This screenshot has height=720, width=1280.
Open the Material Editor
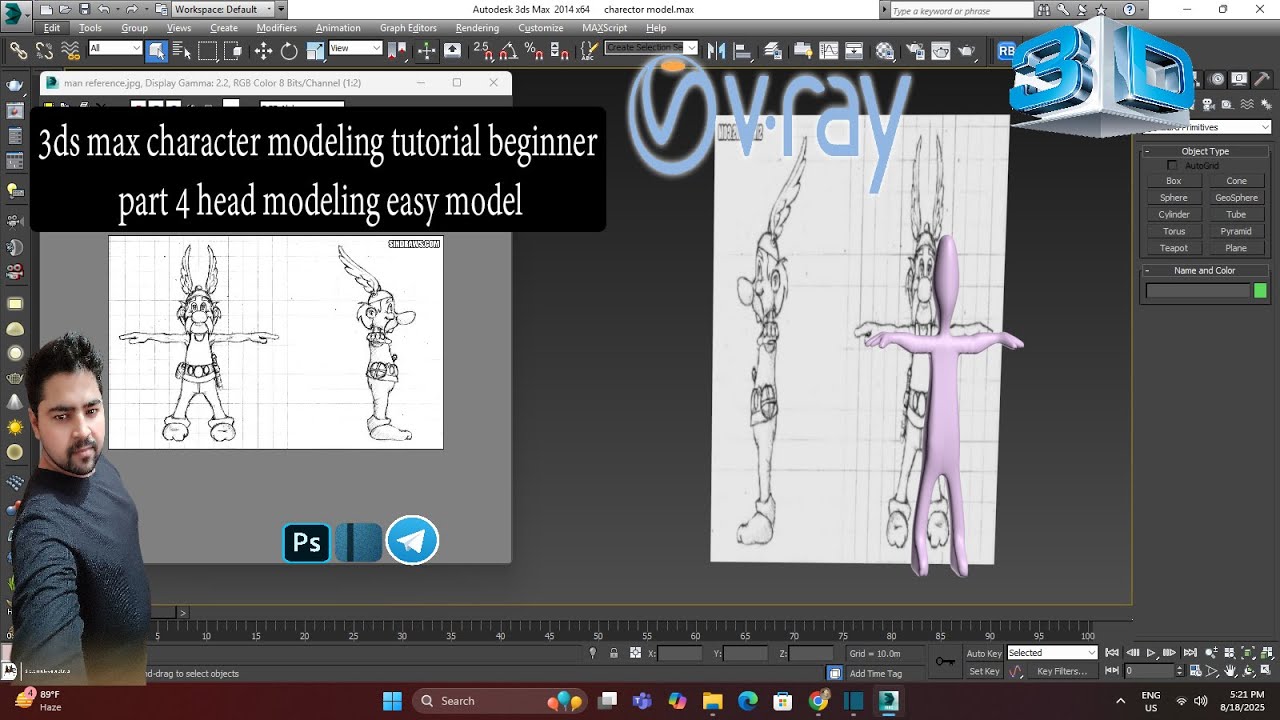click(885, 50)
